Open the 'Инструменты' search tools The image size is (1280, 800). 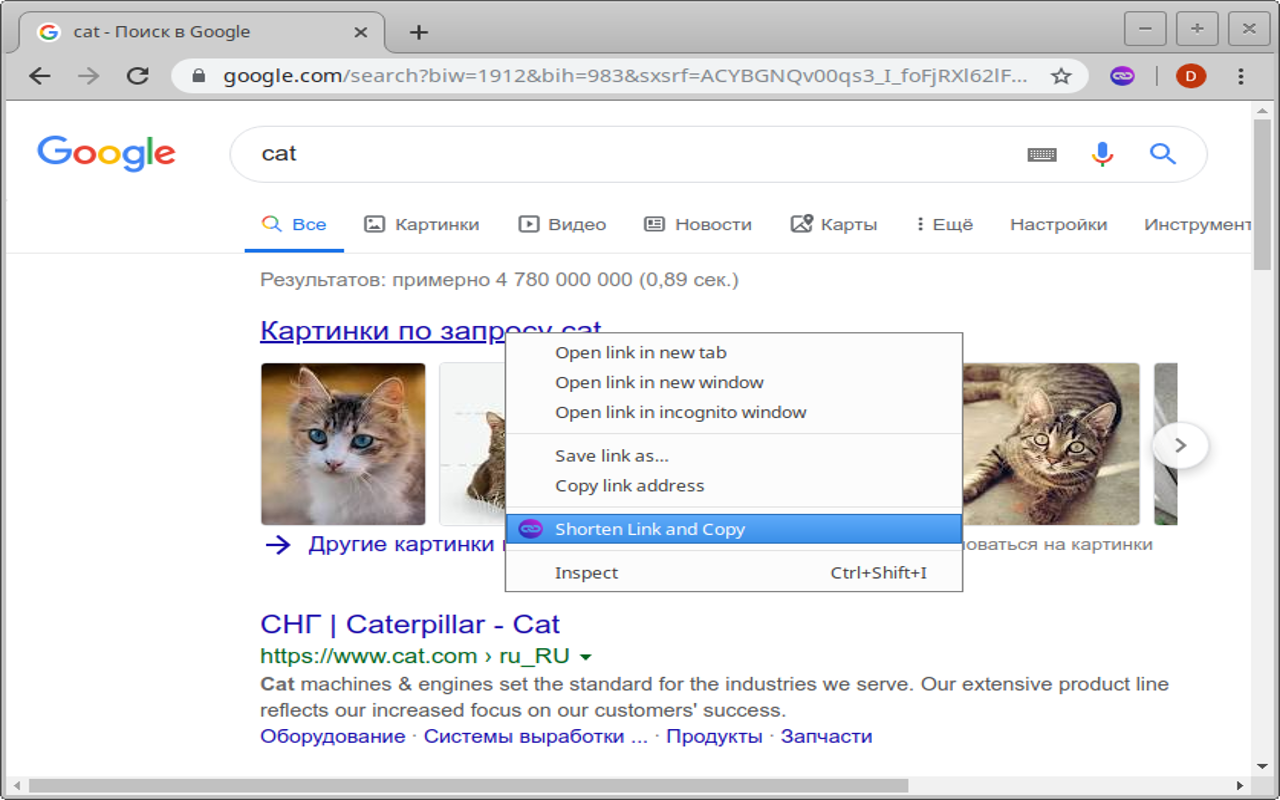coord(1197,224)
